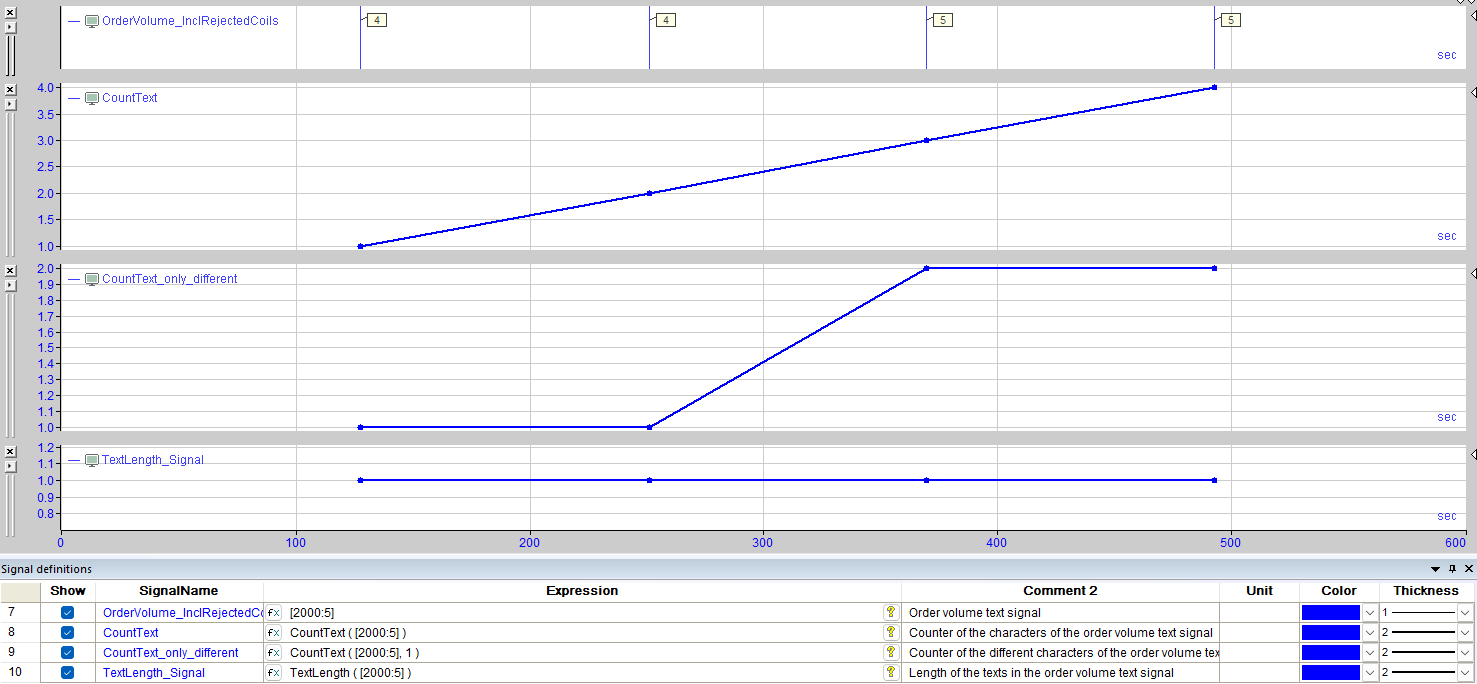1477x684 pixels.
Task: Expand arrow button of TextLength_Signal strip
Action: (x=10, y=467)
